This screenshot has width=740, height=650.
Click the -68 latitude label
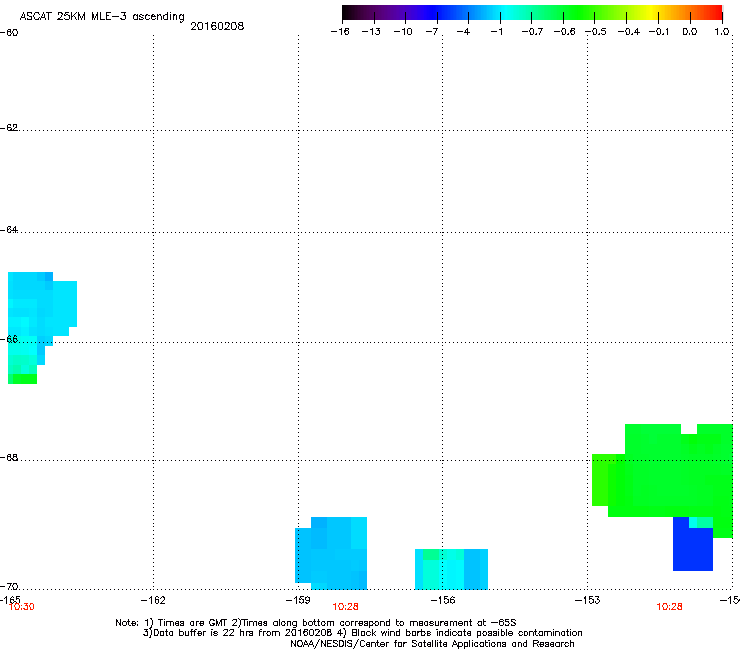pos(9,458)
